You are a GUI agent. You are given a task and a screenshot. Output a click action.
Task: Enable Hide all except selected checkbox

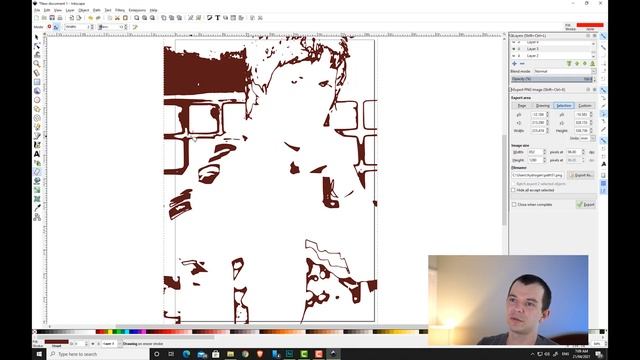click(x=513, y=190)
